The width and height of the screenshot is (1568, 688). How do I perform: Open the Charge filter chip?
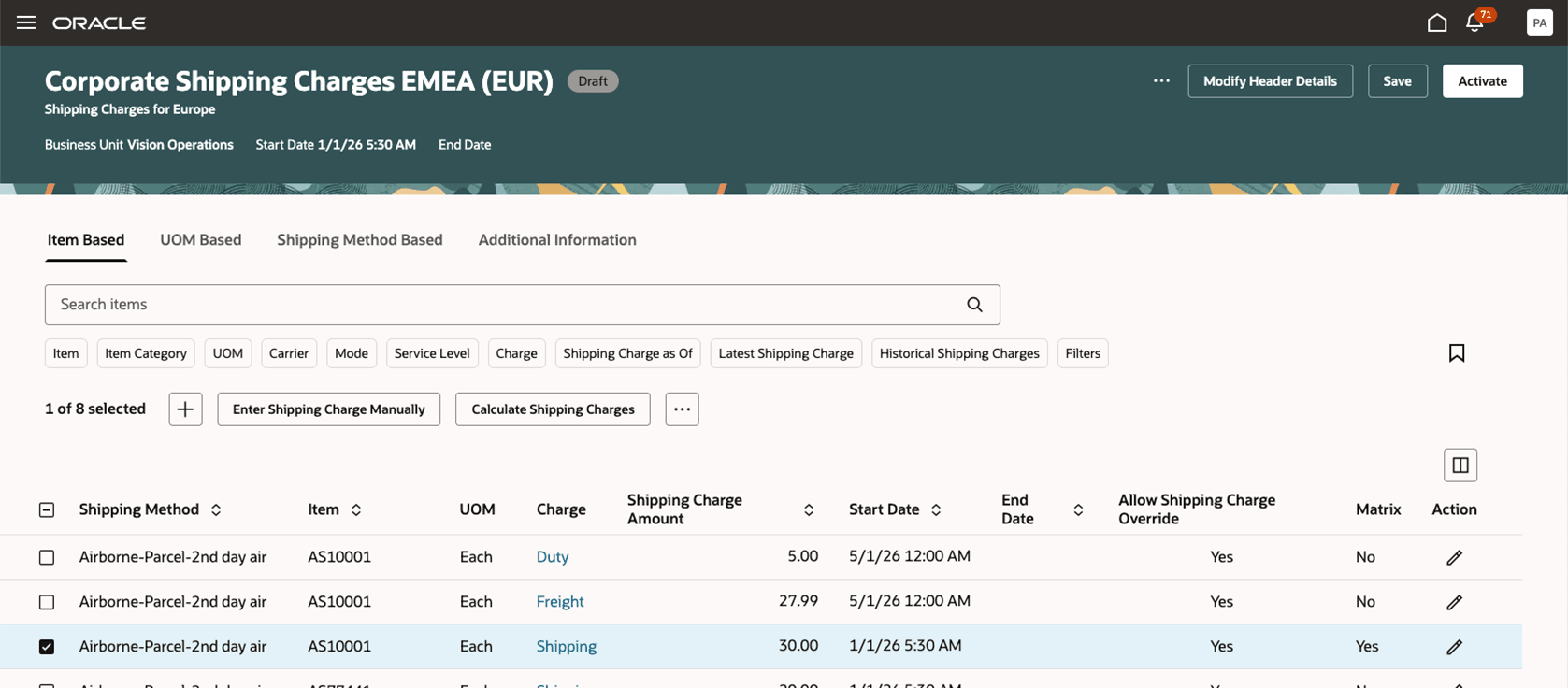coord(516,353)
